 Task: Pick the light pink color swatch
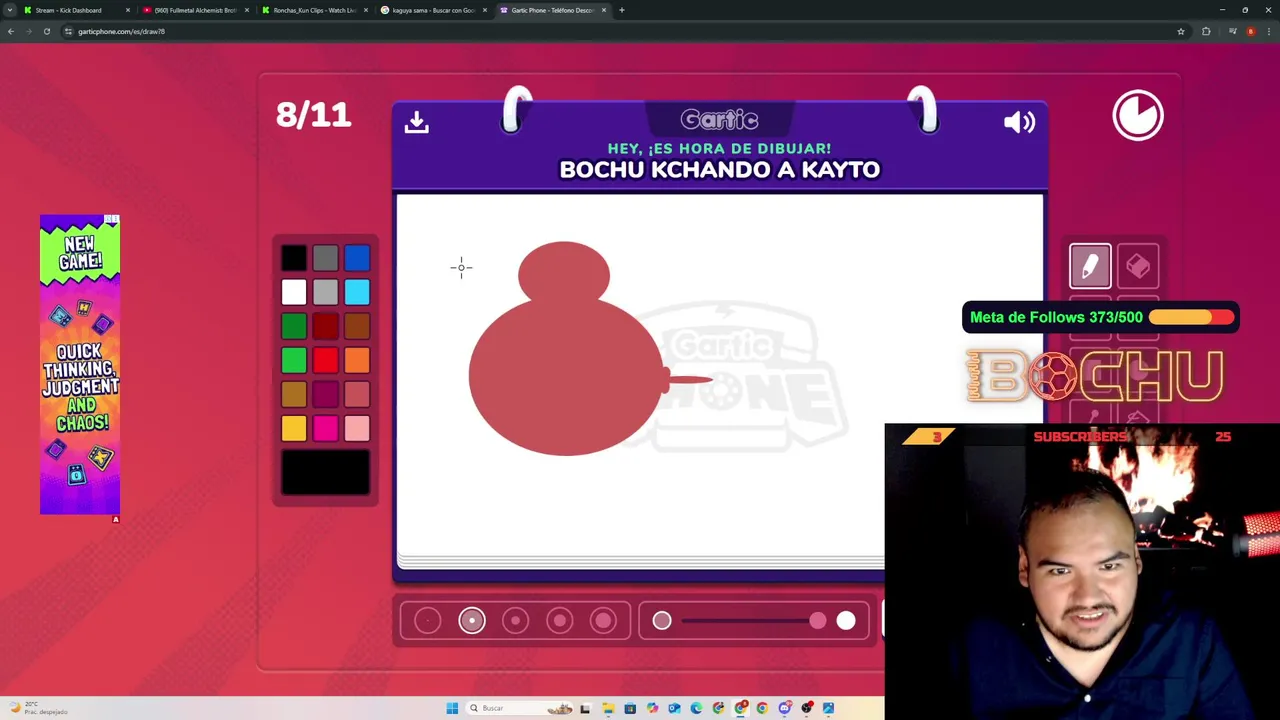357,428
